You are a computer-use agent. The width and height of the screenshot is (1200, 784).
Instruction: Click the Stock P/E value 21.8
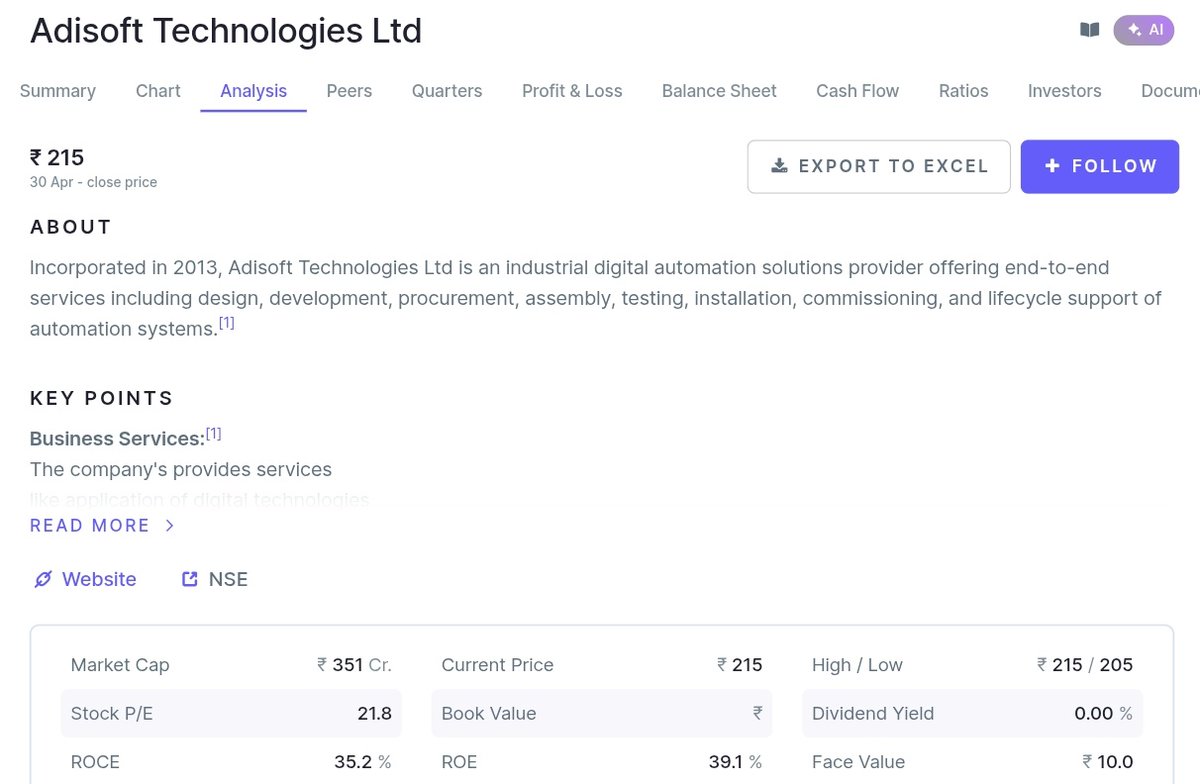tap(374, 714)
